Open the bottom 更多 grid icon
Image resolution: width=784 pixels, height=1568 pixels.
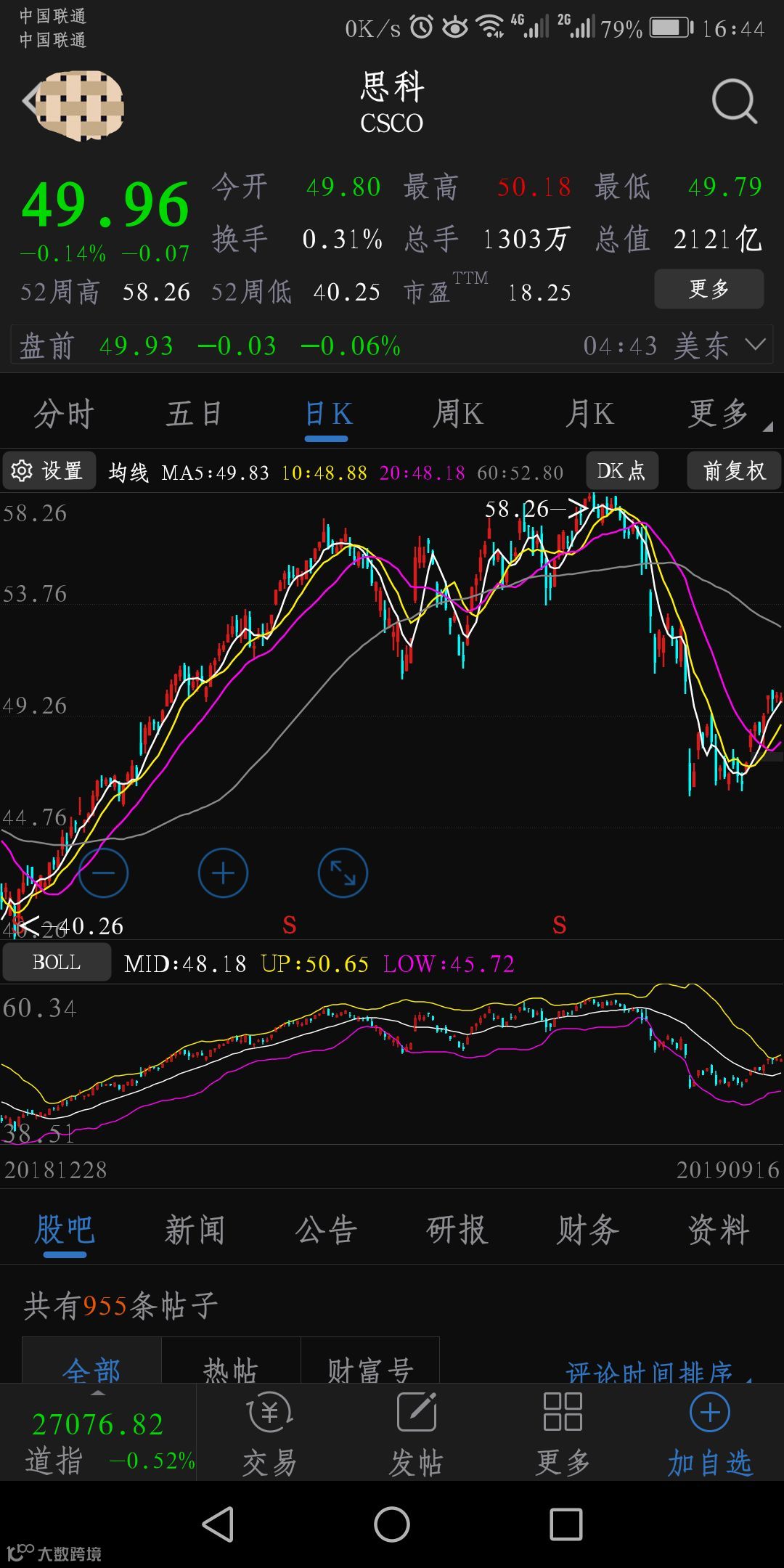coord(563,1412)
